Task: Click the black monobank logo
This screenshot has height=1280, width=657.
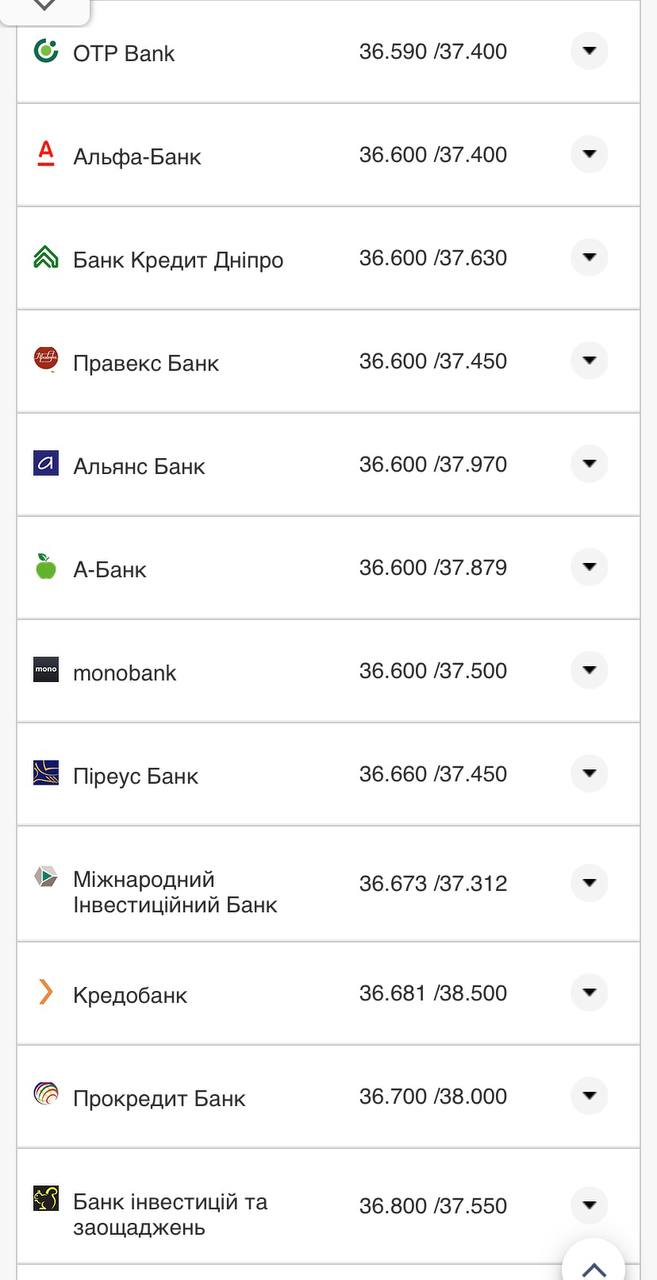Action: pyautogui.click(x=46, y=670)
